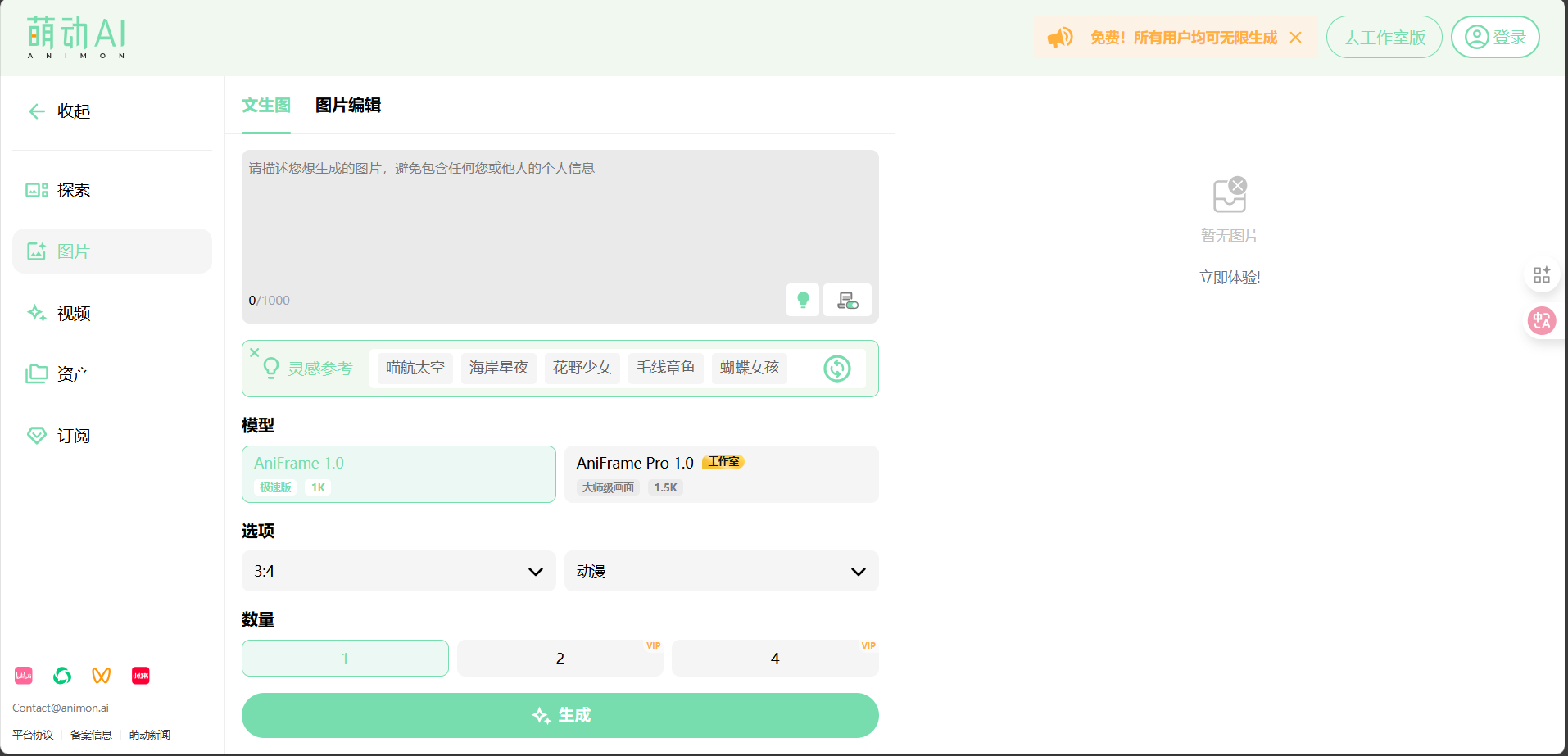Select the 毛线章鱼 inspiration tag
1568x756 pixels.
(x=666, y=368)
